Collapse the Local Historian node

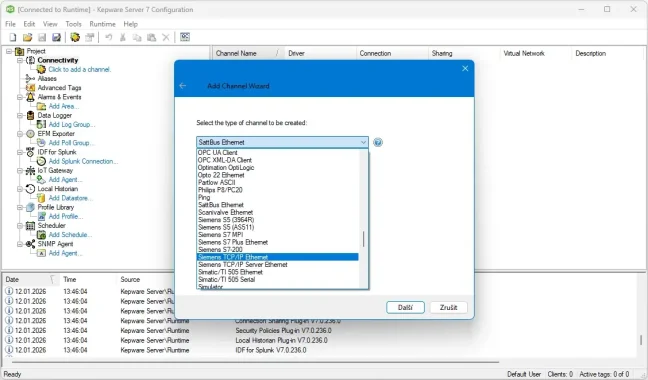pyautogui.click(x=20, y=189)
